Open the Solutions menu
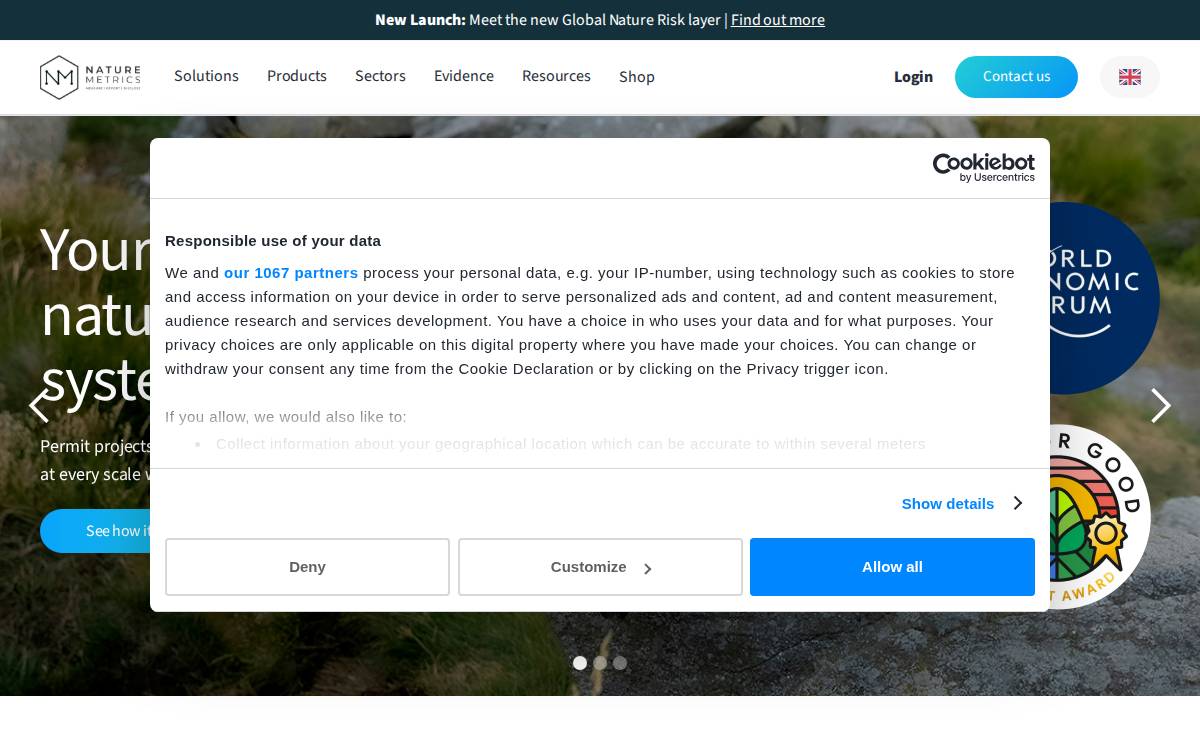Image resolution: width=1200 pixels, height=750 pixels. 206,76
